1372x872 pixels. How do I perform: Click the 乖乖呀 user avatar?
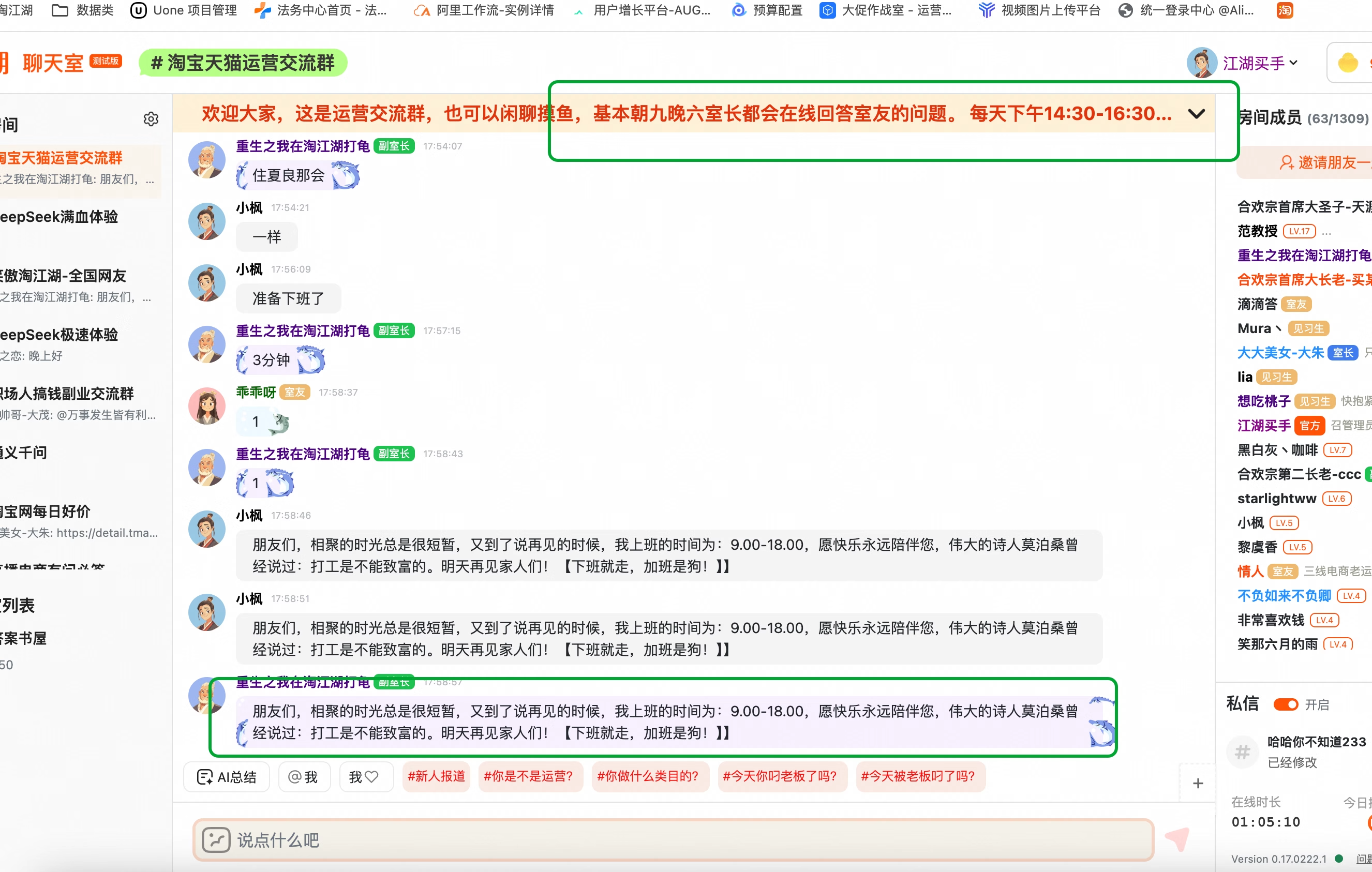[x=207, y=405]
